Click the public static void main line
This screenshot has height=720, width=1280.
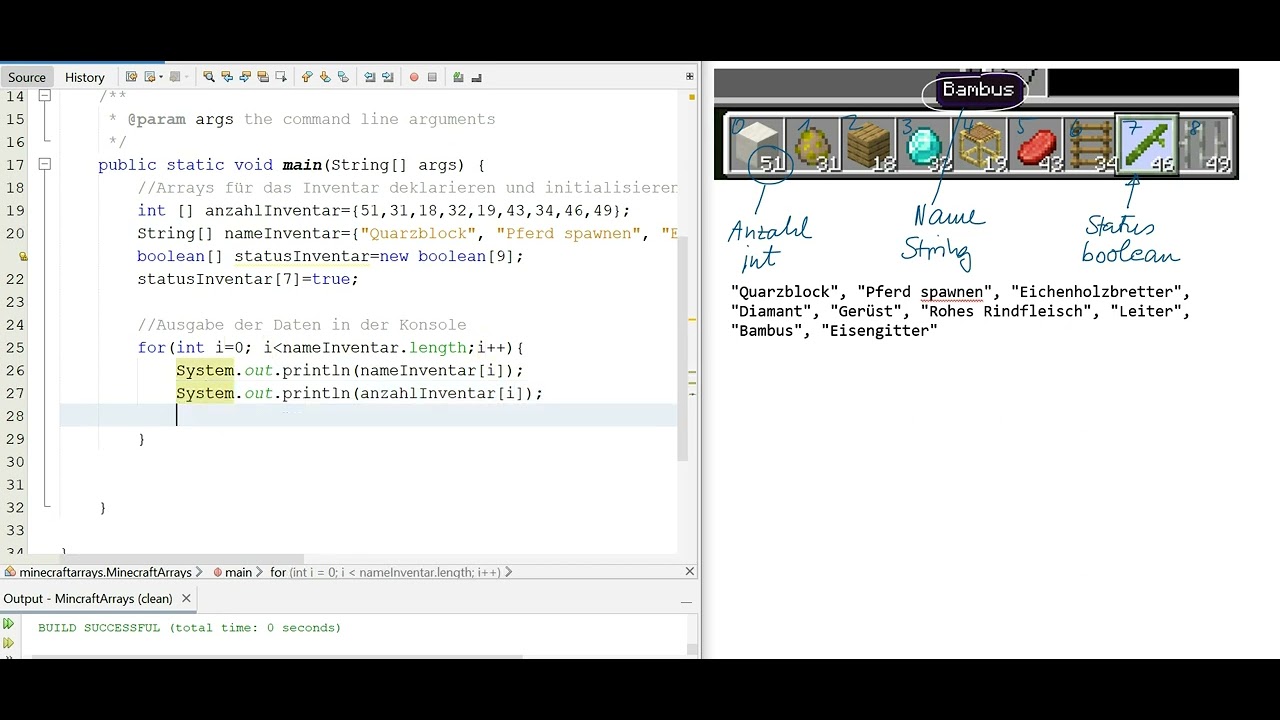tap(292, 165)
